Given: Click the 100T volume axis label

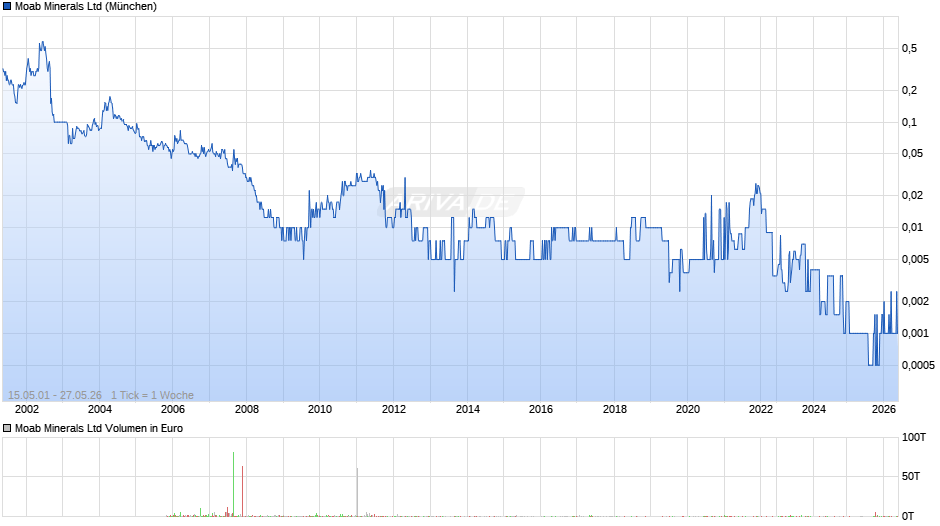Looking at the screenshot, I should point(914,437).
